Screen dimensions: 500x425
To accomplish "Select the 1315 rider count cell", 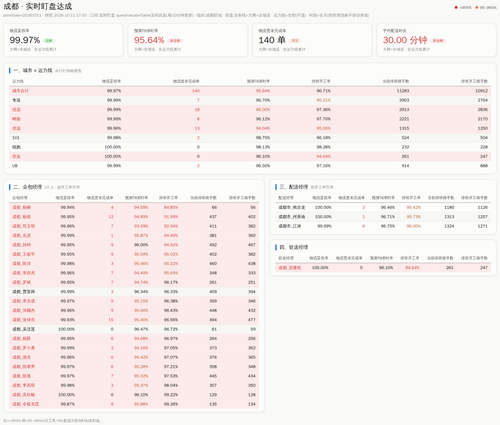I will pyautogui.click(x=404, y=128).
